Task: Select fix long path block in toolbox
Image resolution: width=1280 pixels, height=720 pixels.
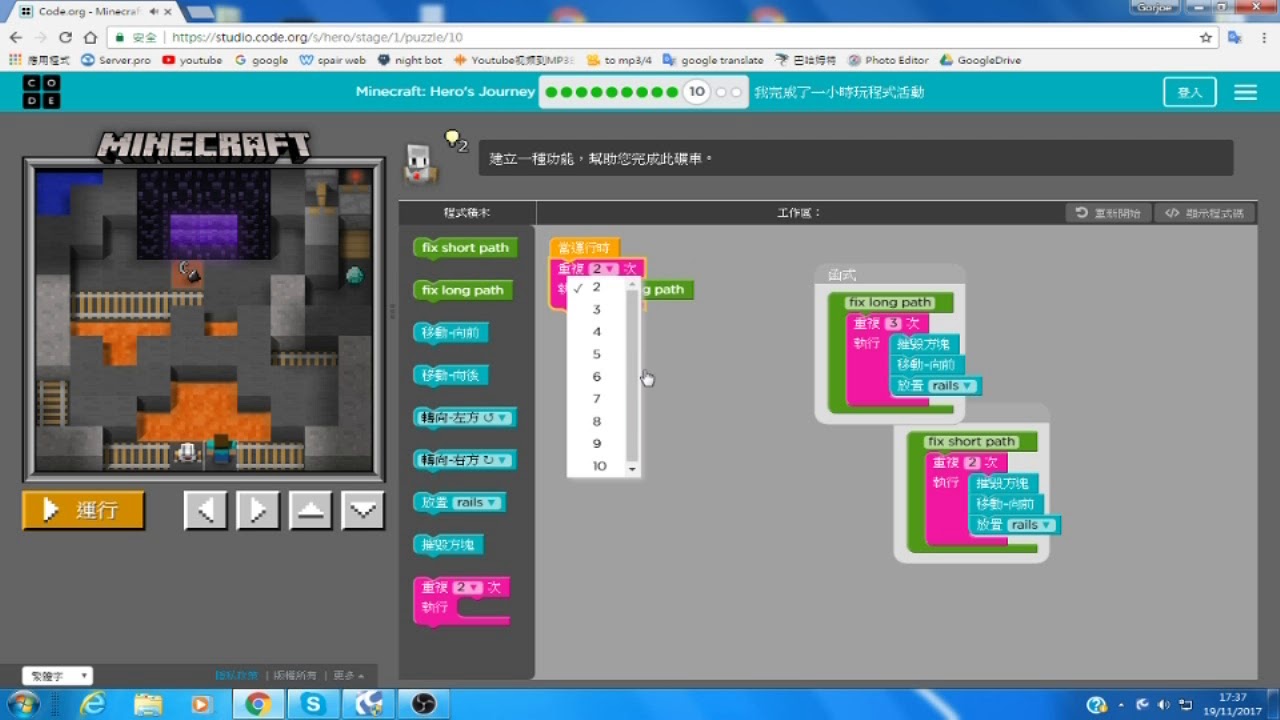Action: coord(463,291)
